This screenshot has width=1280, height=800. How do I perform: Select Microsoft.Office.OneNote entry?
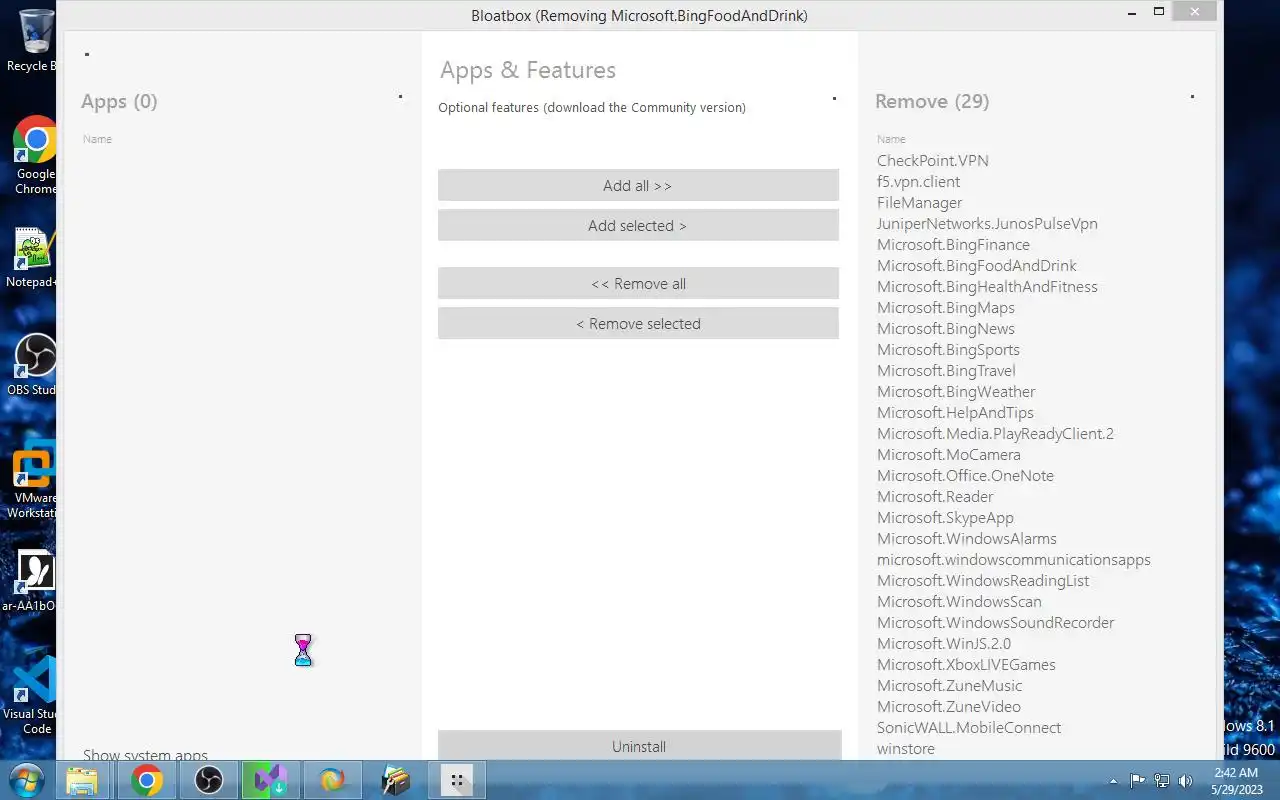pyautogui.click(x=965, y=475)
